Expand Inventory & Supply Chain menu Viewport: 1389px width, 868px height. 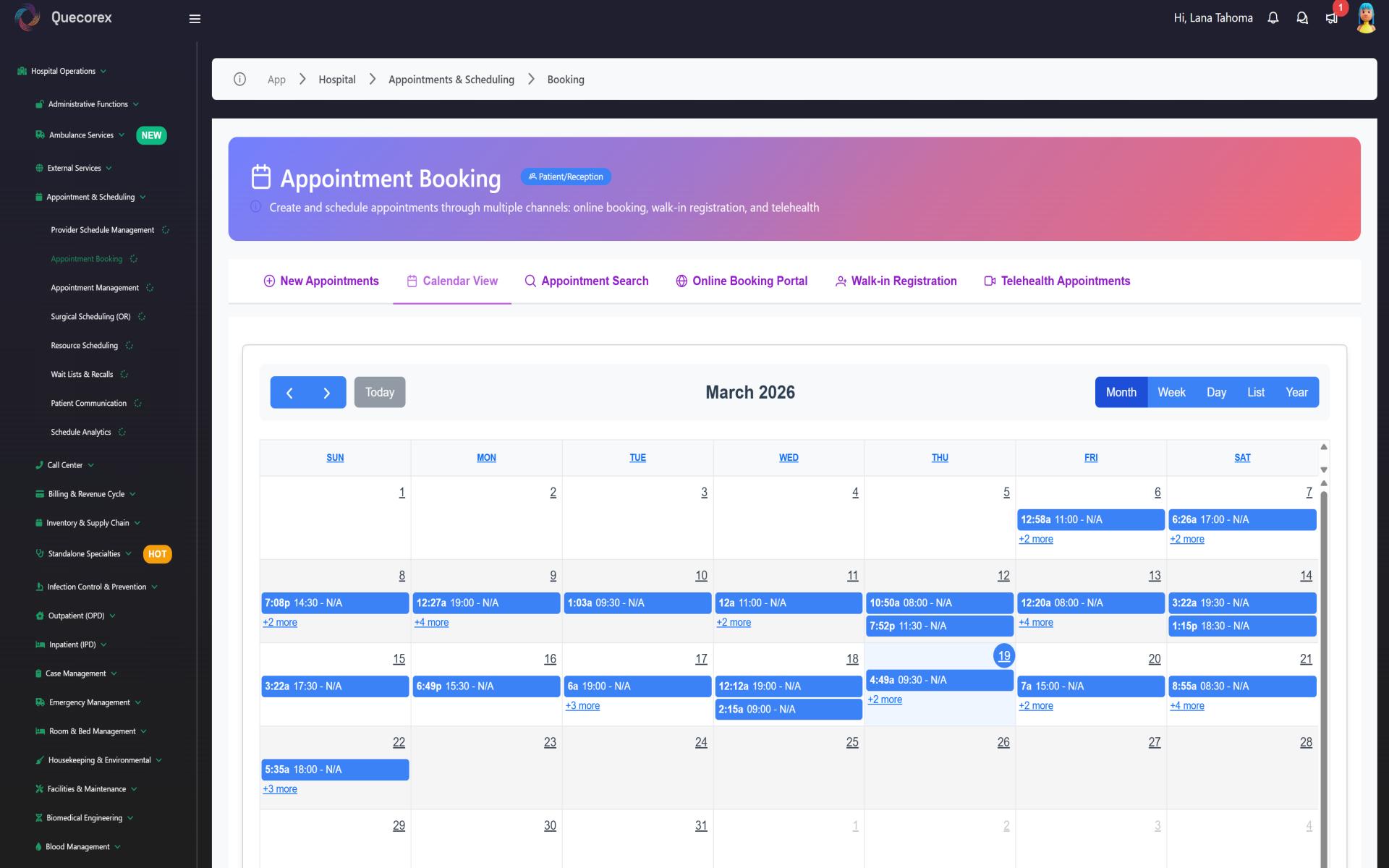pyautogui.click(x=137, y=523)
